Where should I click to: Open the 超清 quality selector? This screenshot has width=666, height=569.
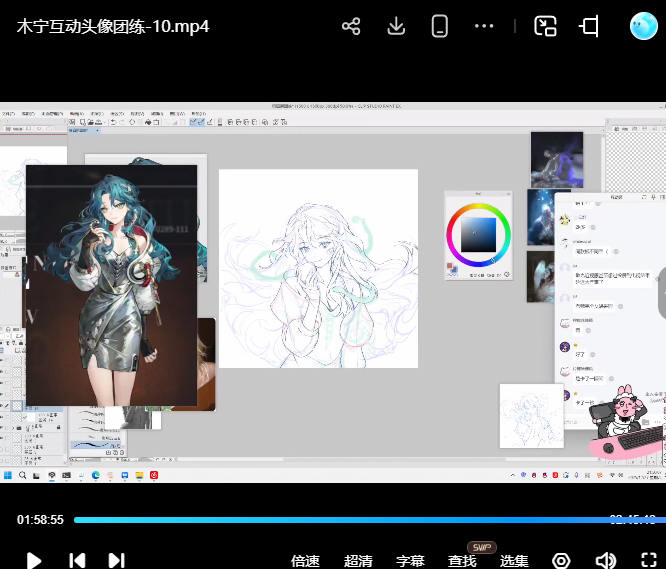(x=358, y=561)
